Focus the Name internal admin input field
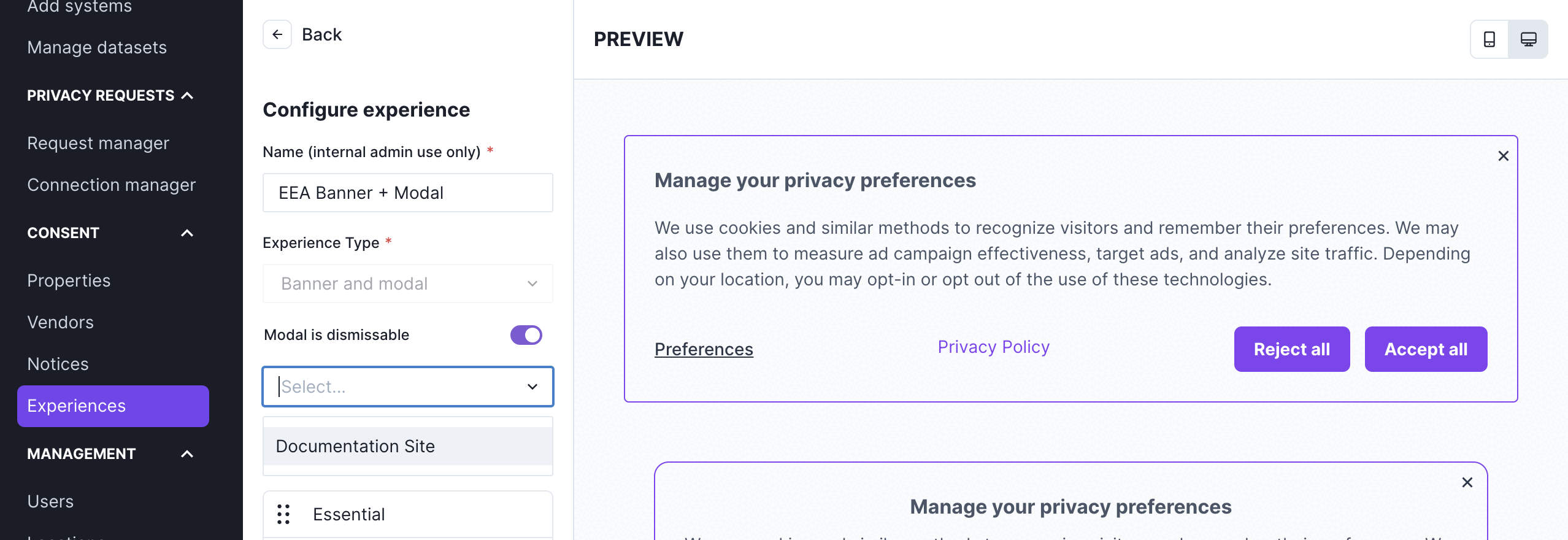Image resolution: width=1568 pixels, height=540 pixels. [x=408, y=193]
